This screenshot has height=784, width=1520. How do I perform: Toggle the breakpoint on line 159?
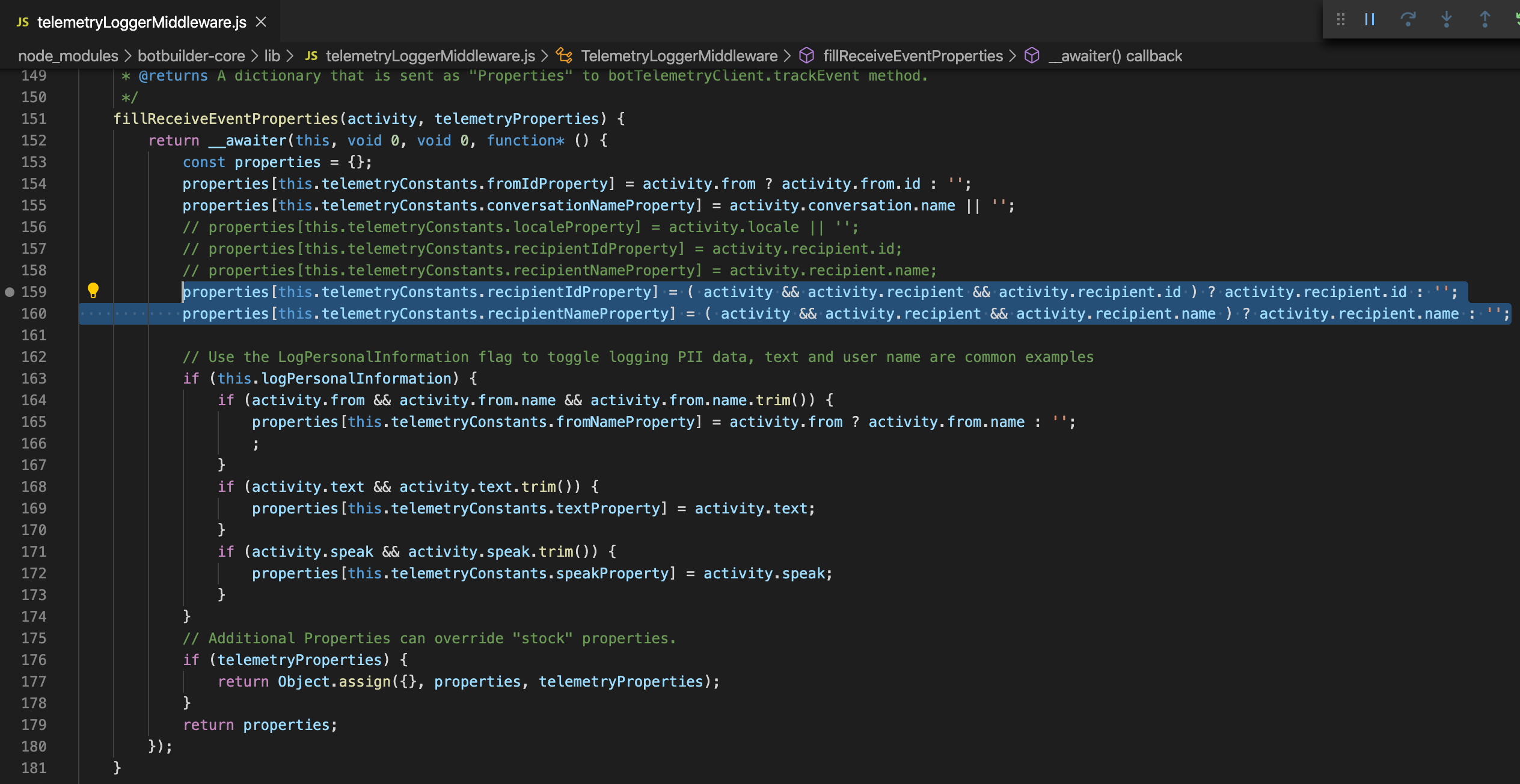click(x=10, y=293)
